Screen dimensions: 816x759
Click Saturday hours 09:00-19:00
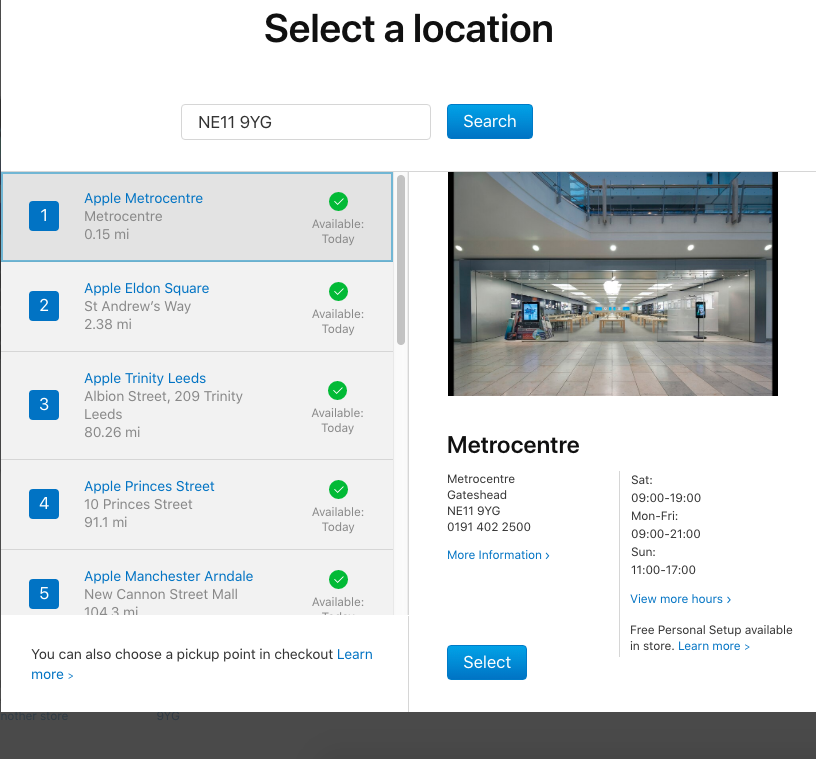click(x=666, y=498)
